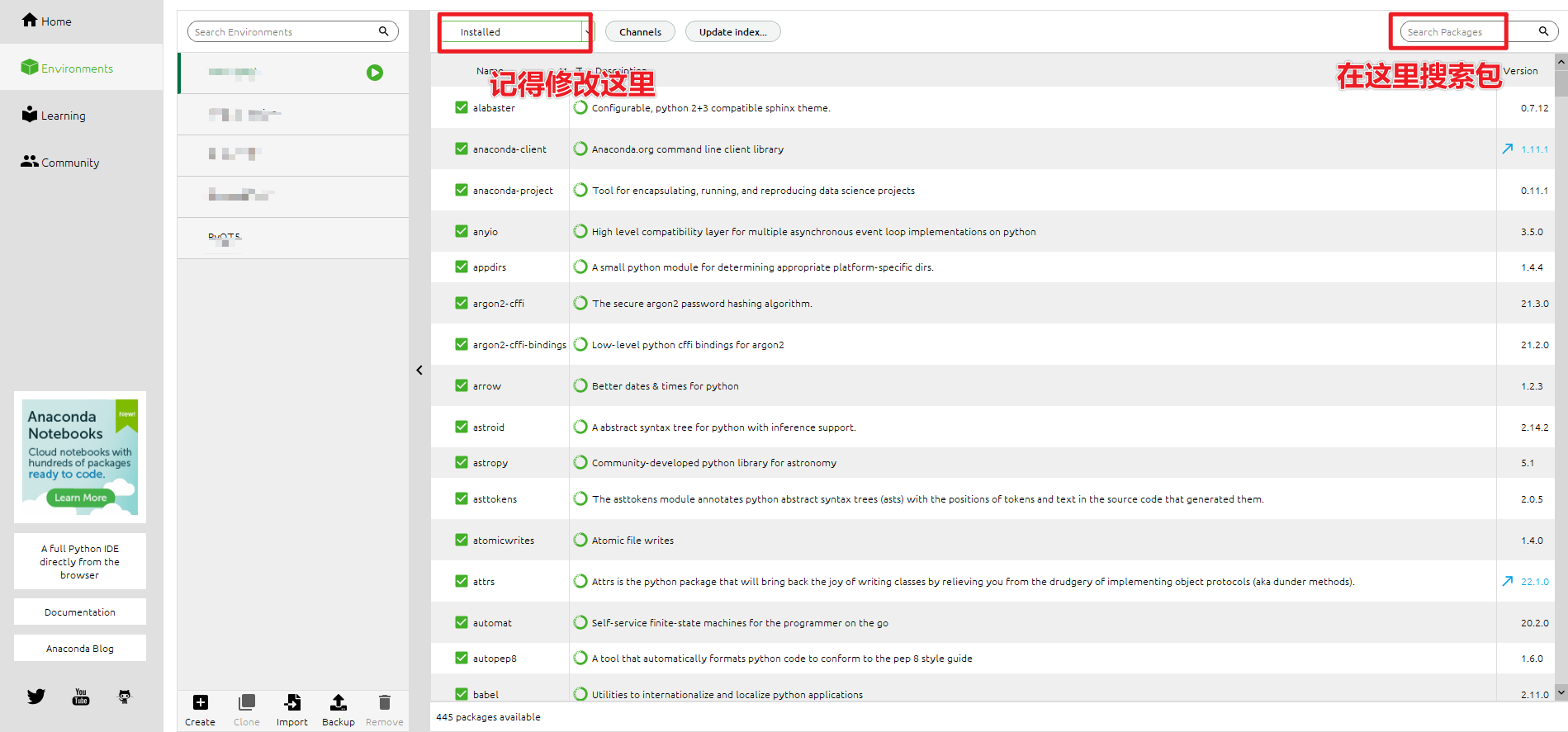
Task: Click the Update index button
Action: click(732, 32)
